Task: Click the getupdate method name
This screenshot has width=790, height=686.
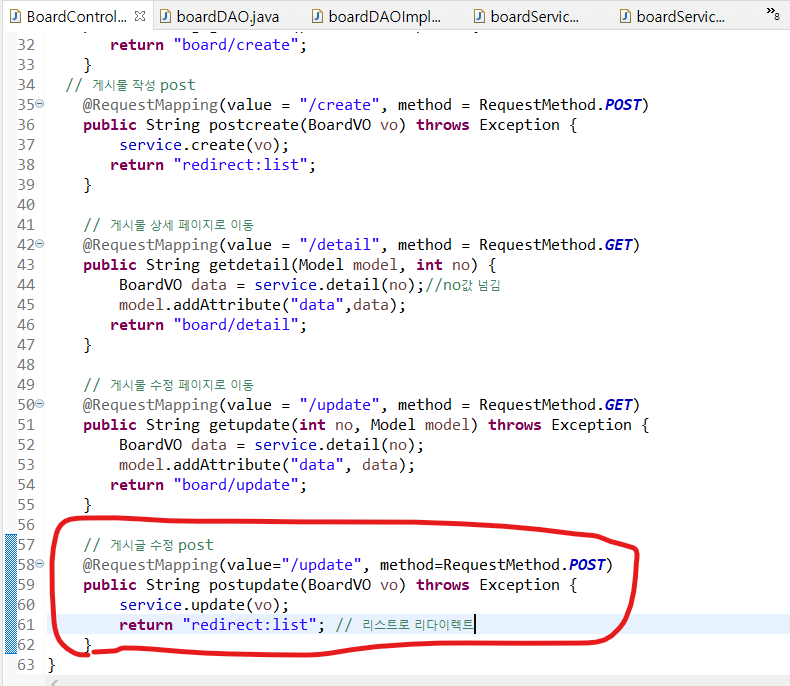Action: click(249, 425)
